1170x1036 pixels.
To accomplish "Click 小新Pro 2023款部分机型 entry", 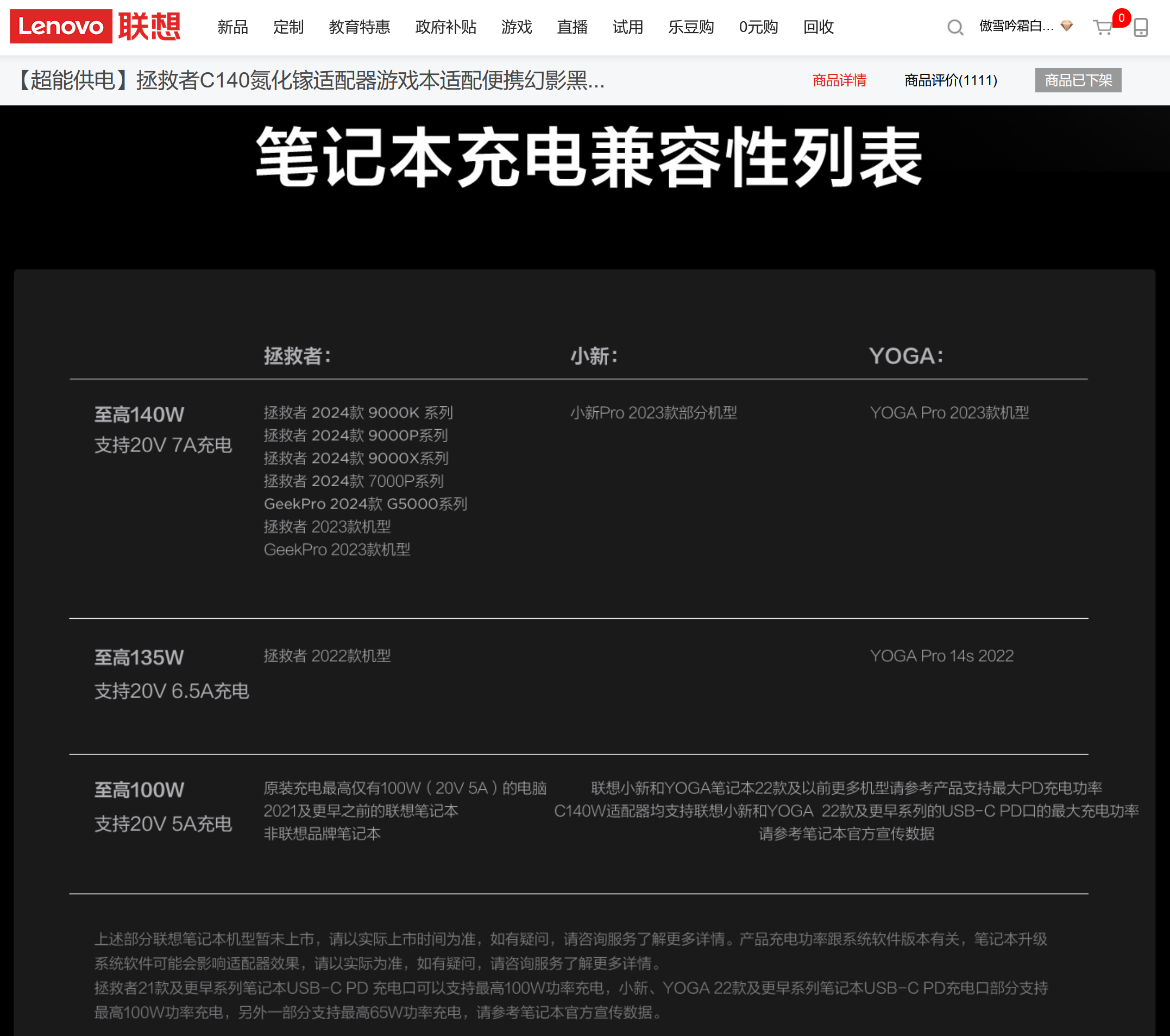I will tap(653, 413).
